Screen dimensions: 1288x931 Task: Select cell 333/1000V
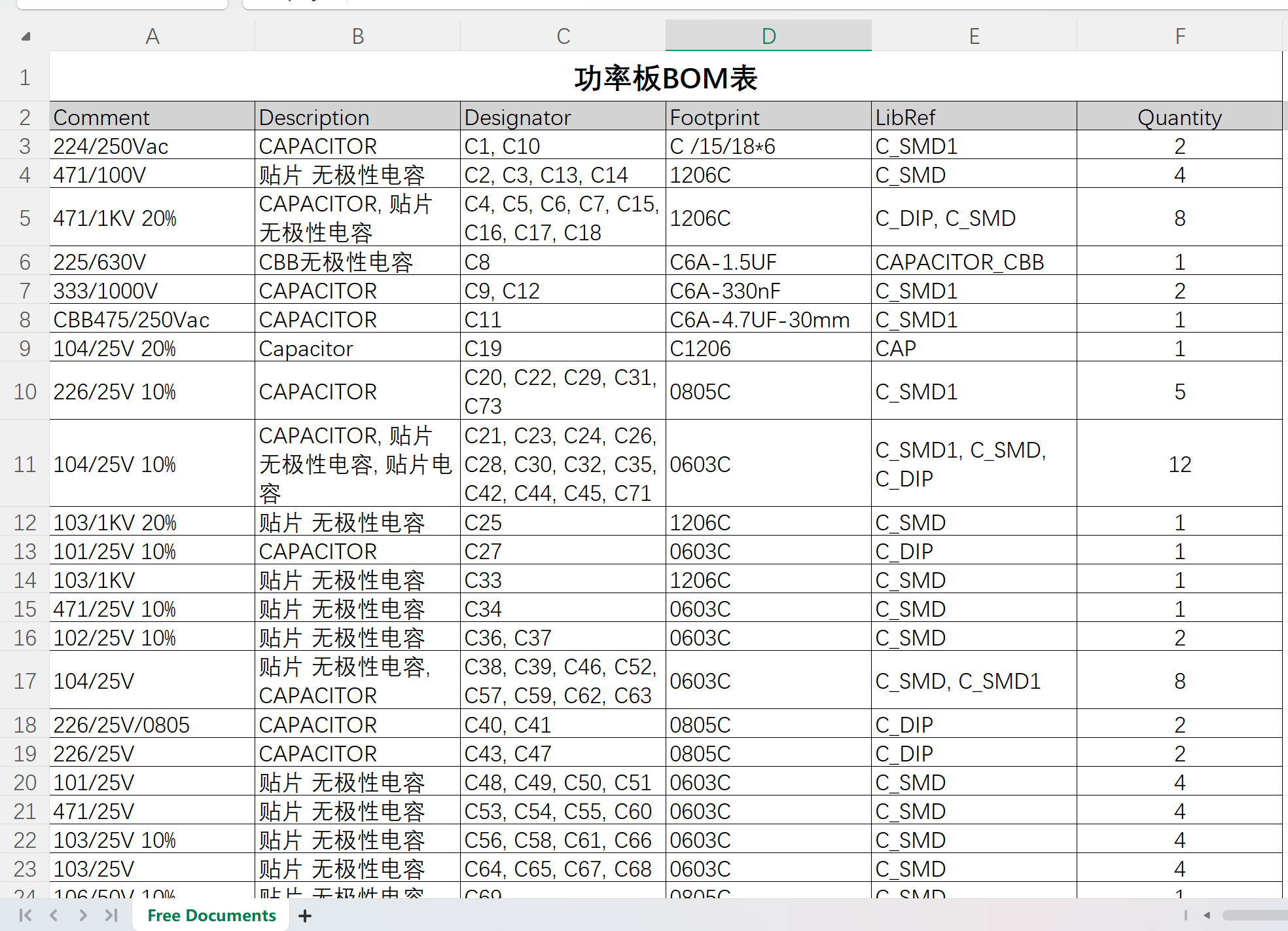tap(152, 290)
